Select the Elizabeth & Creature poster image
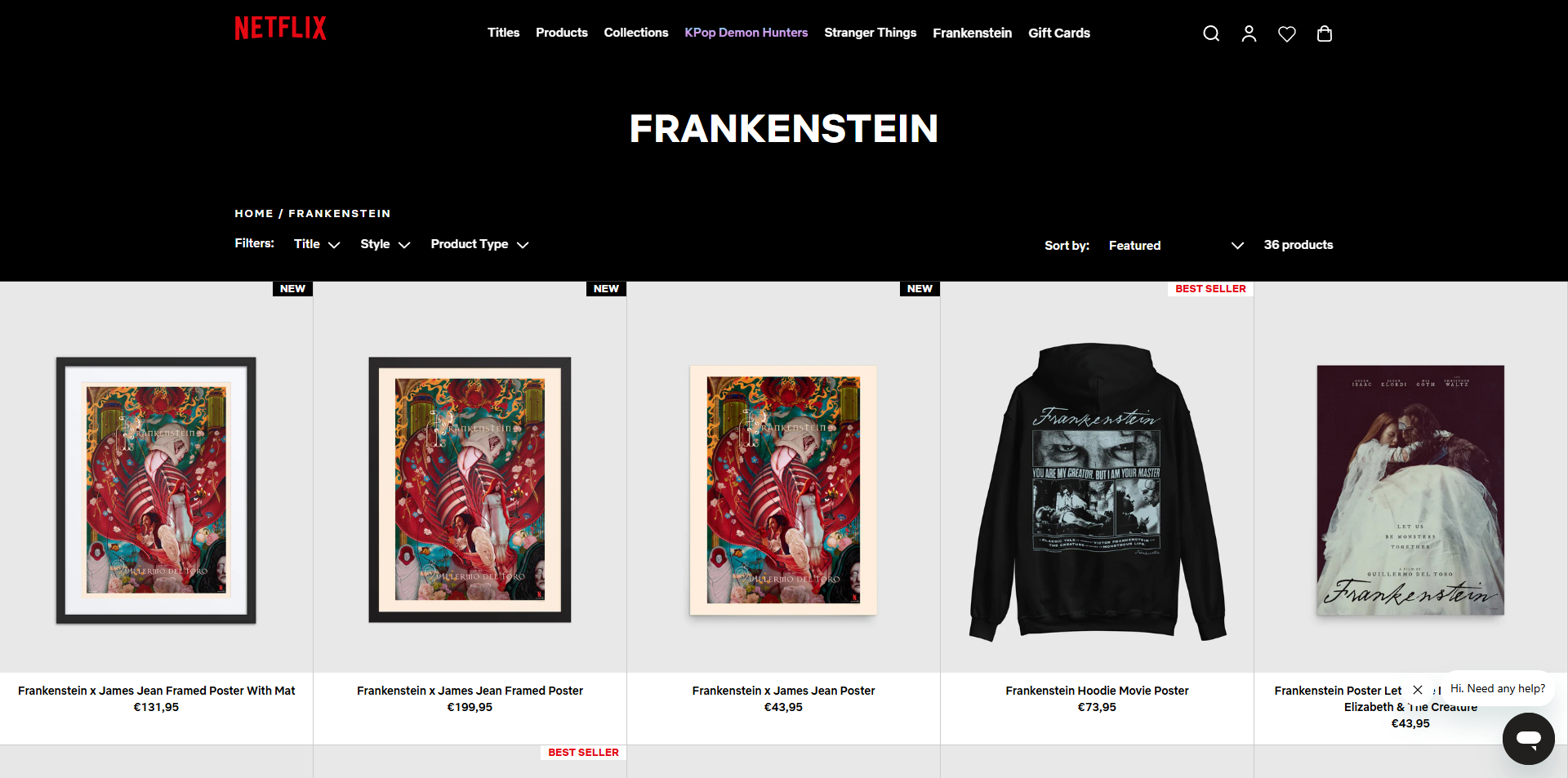Viewport: 1568px width, 778px height. (x=1410, y=490)
